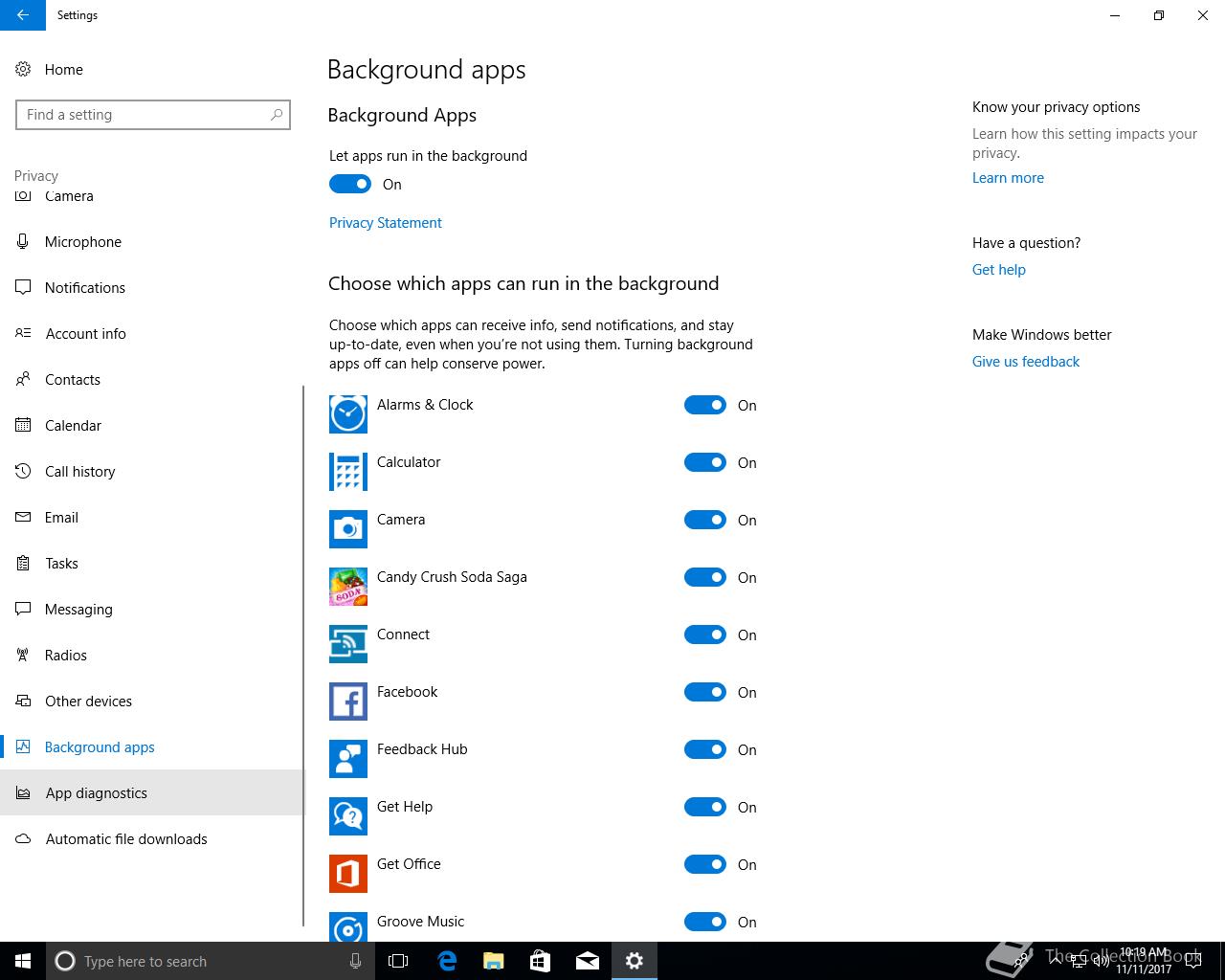
Task: Open Microsoft Edge from the taskbar
Action: tap(447, 961)
